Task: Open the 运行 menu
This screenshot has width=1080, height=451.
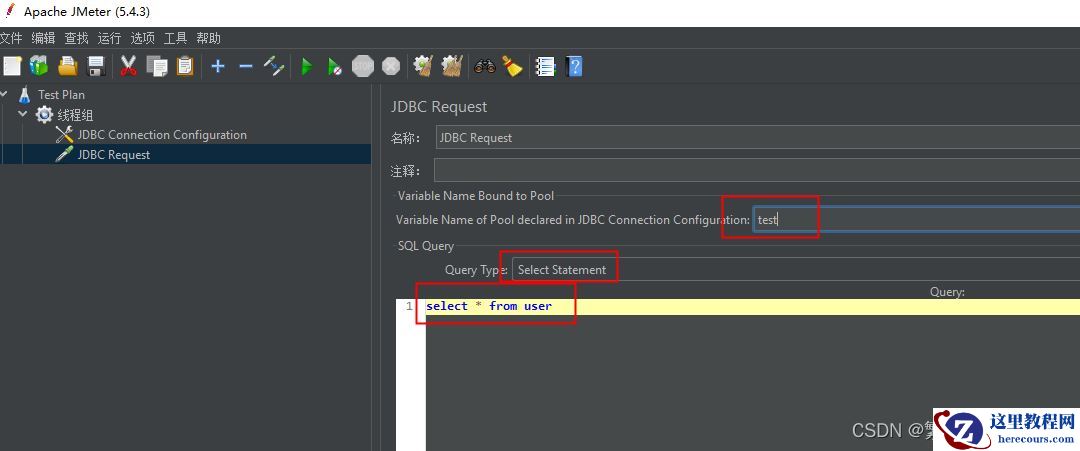Action: click(x=109, y=38)
